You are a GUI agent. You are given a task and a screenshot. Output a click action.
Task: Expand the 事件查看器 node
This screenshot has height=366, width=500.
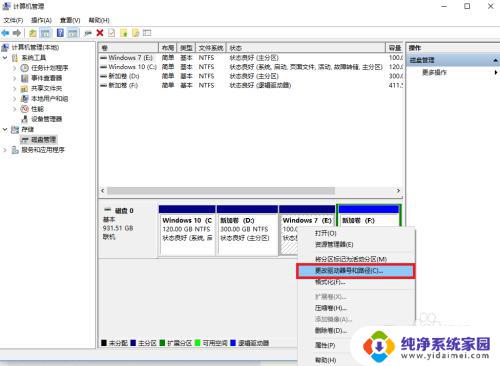14,78
